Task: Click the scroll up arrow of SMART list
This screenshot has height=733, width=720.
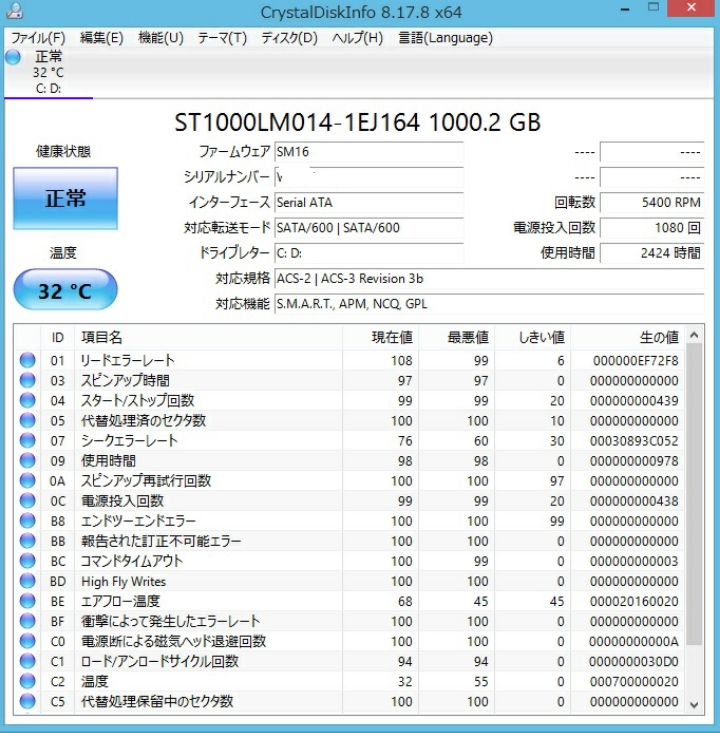Action: pos(694,335)
